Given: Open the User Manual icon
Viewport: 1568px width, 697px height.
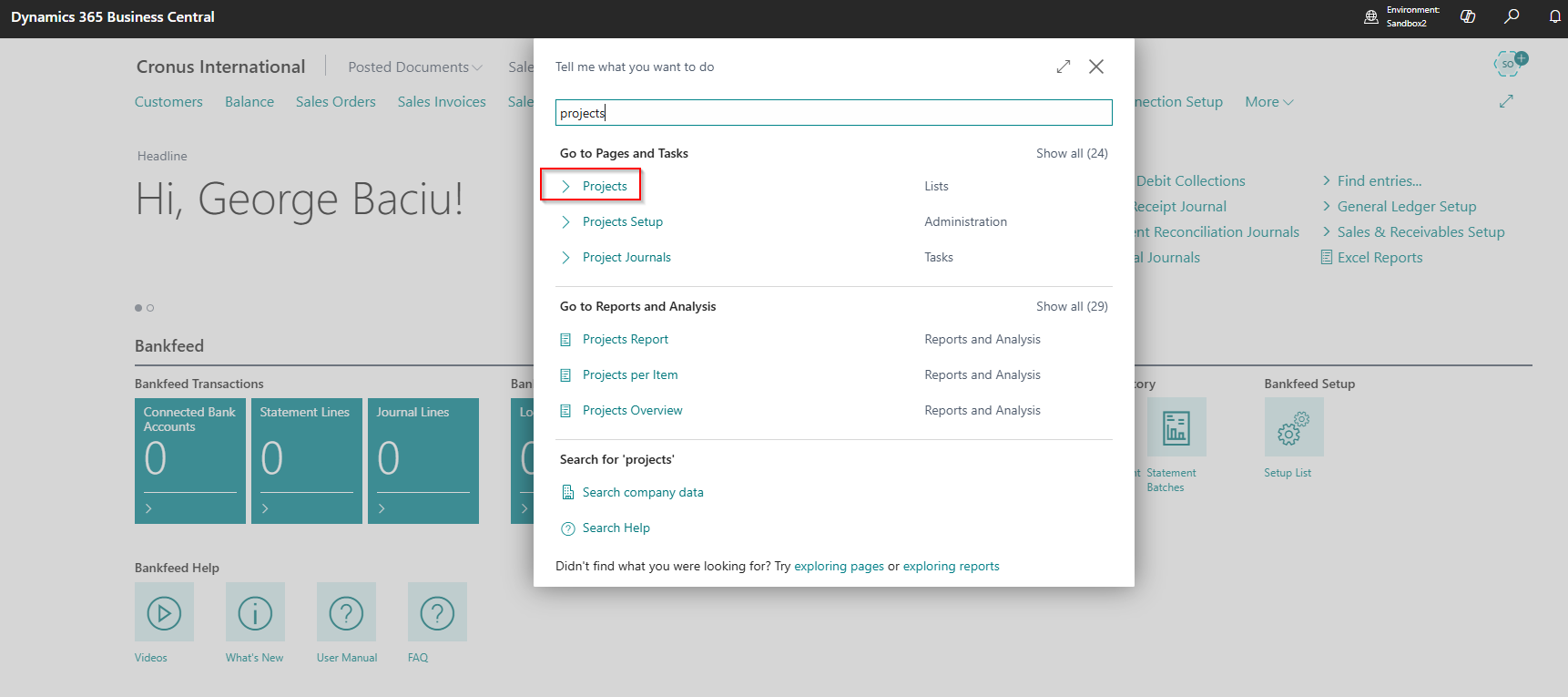Looking at the screenshot, I should pos(346,612).
